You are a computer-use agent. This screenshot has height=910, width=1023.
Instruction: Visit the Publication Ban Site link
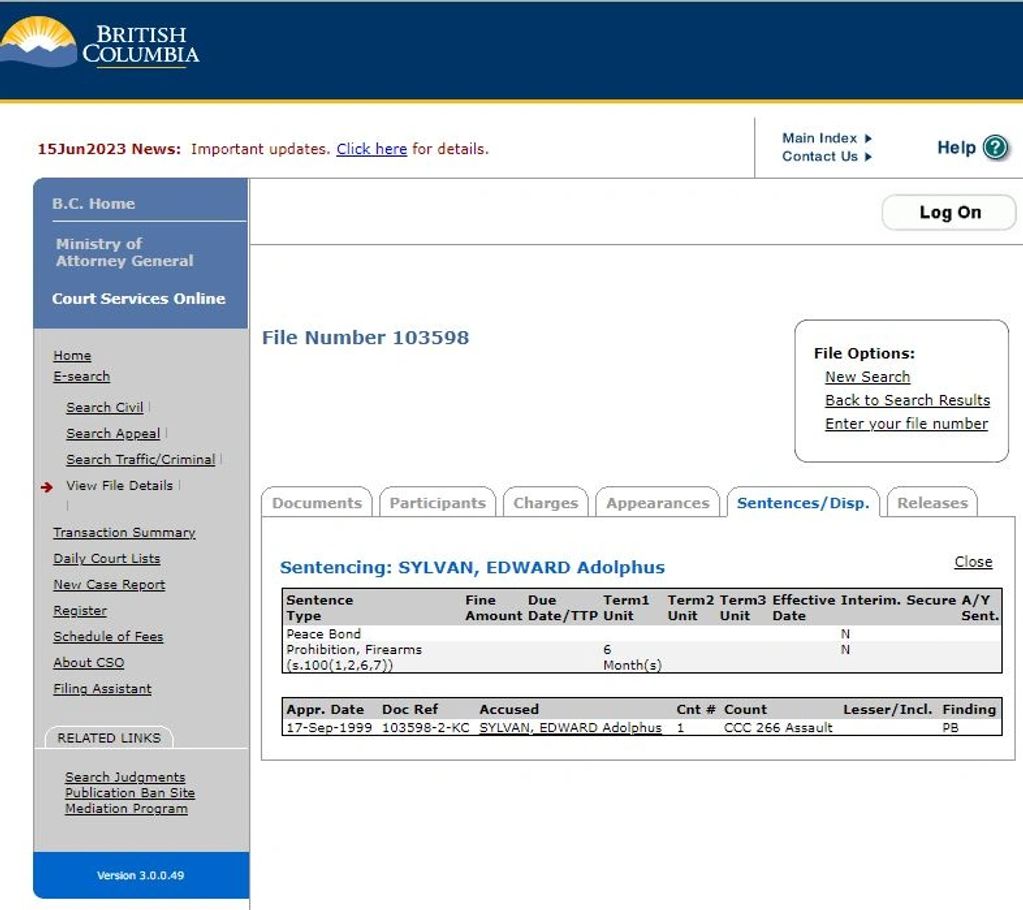[x=130, y=793]
